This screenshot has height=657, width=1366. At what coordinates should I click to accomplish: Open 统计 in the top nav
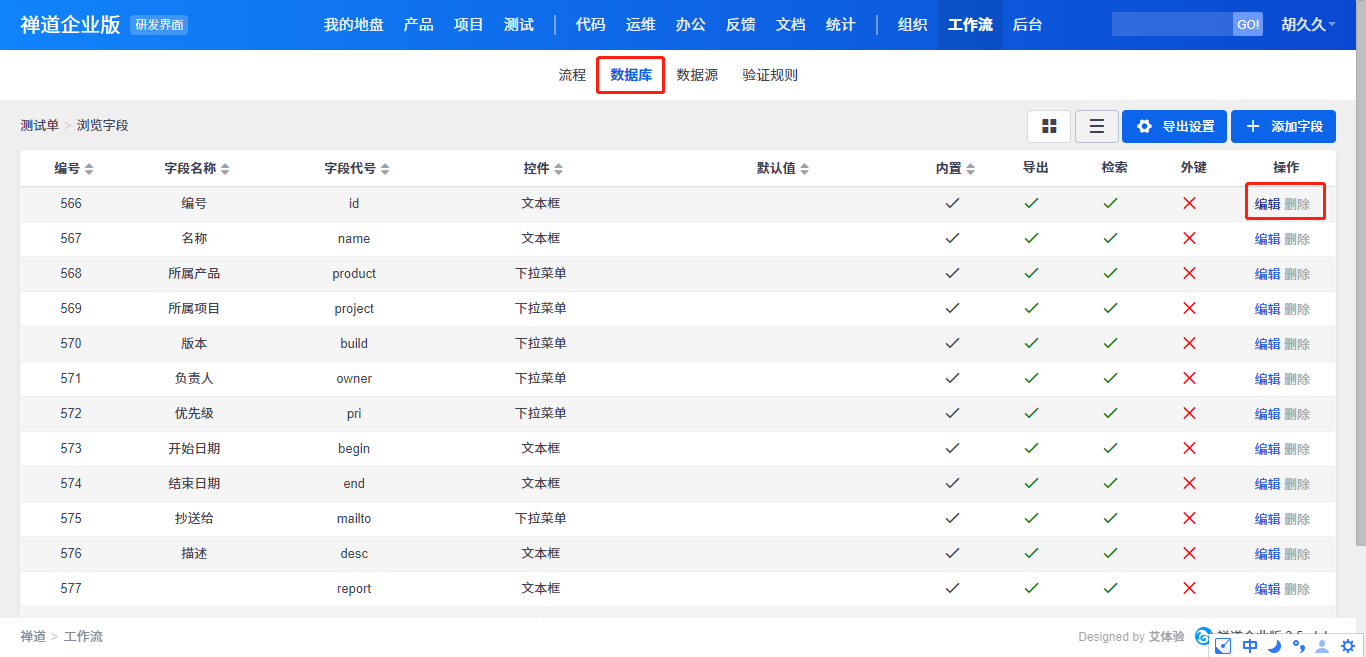[x=840, y=25]
